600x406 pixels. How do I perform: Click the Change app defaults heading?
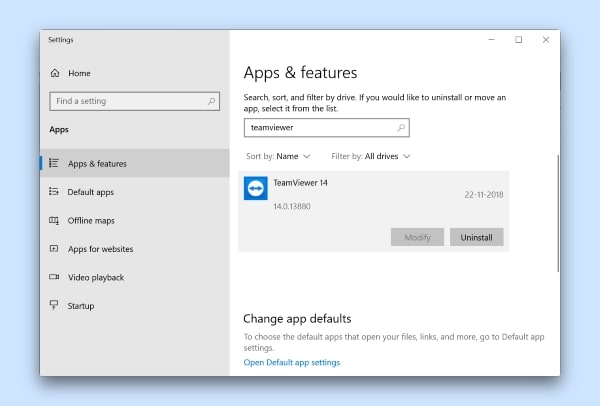(297, 318)
